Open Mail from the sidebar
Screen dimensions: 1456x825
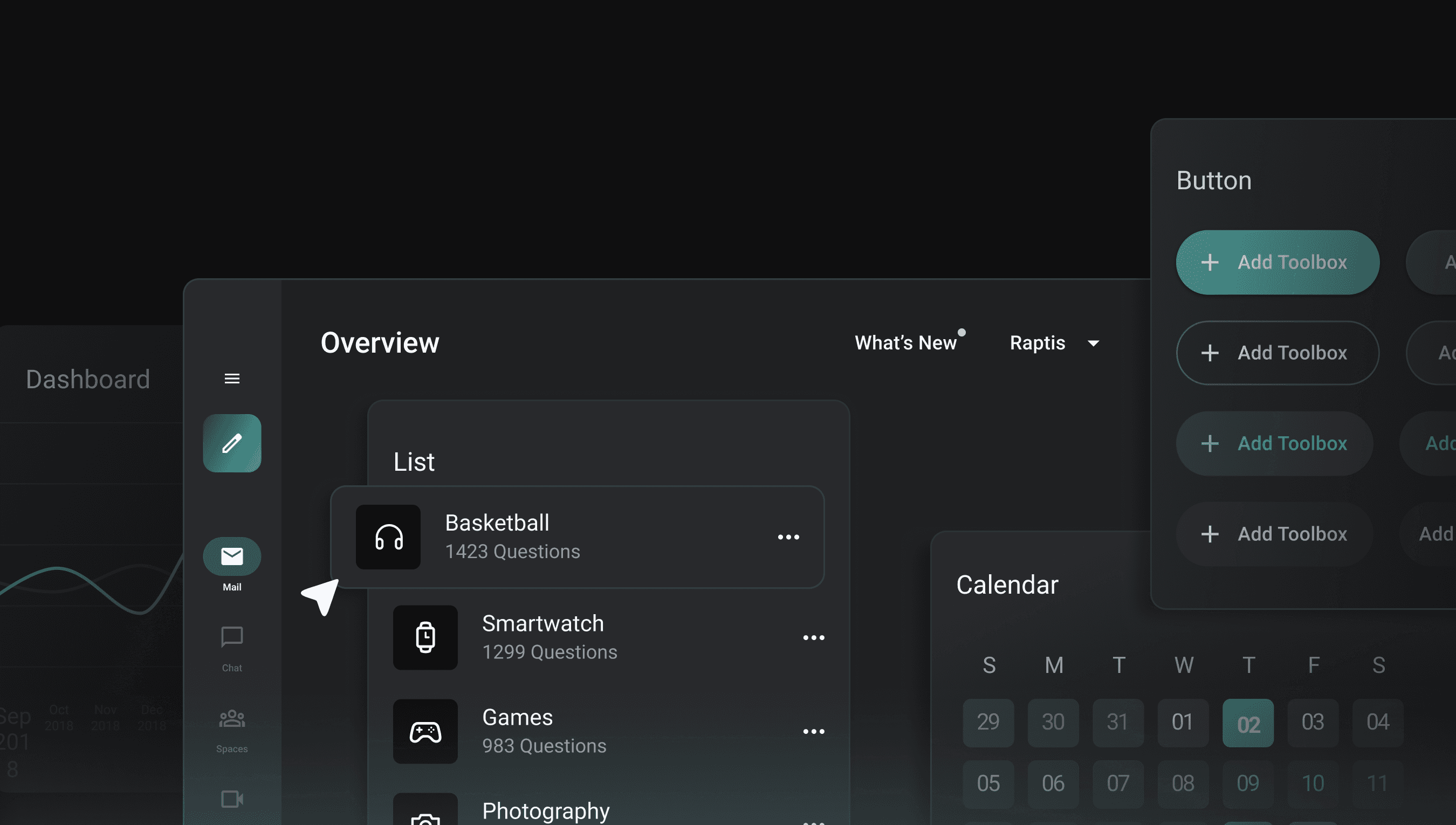(x=232, y=565)
